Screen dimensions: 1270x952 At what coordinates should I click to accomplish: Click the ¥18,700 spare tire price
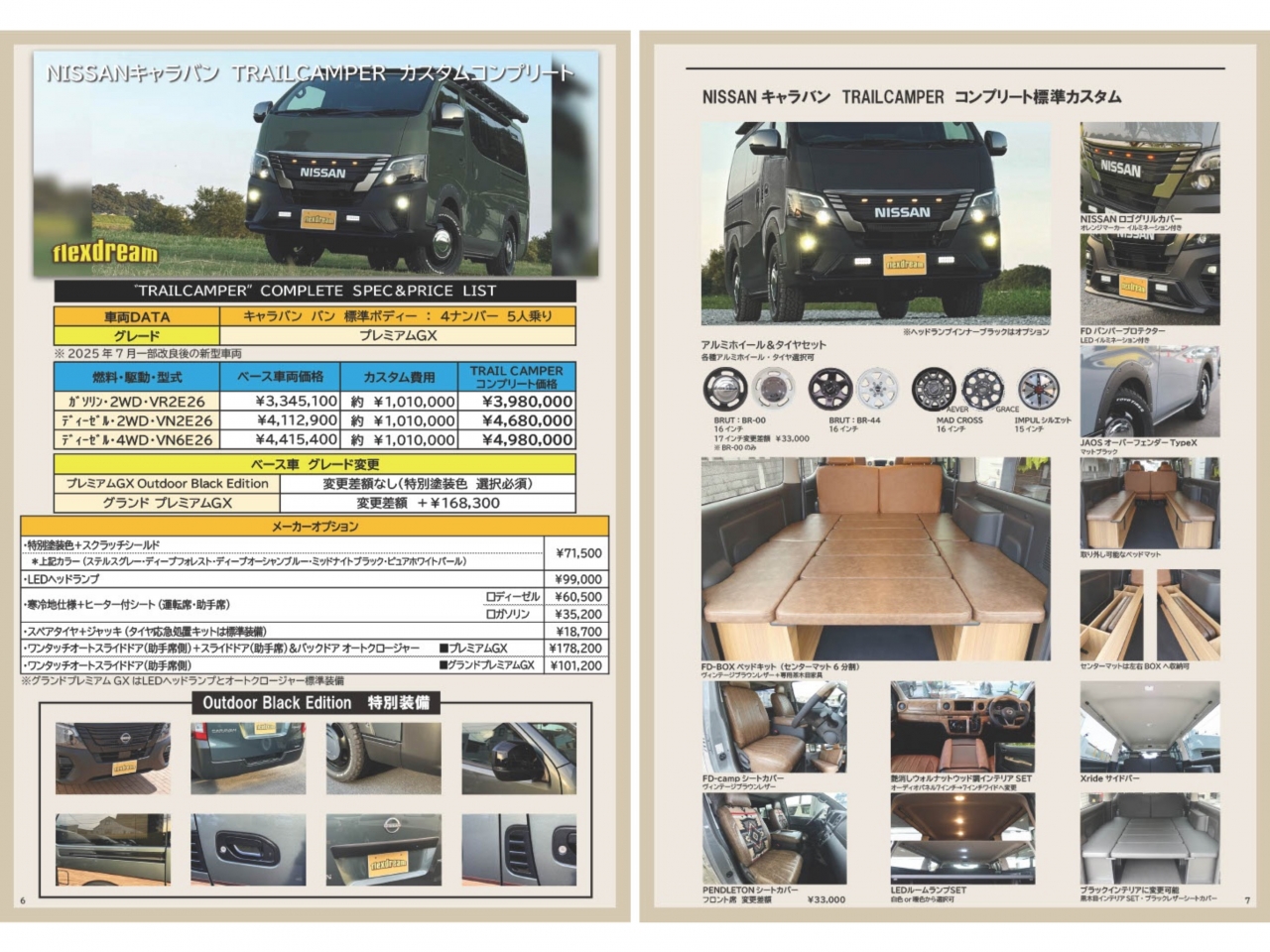pos(576,631)
